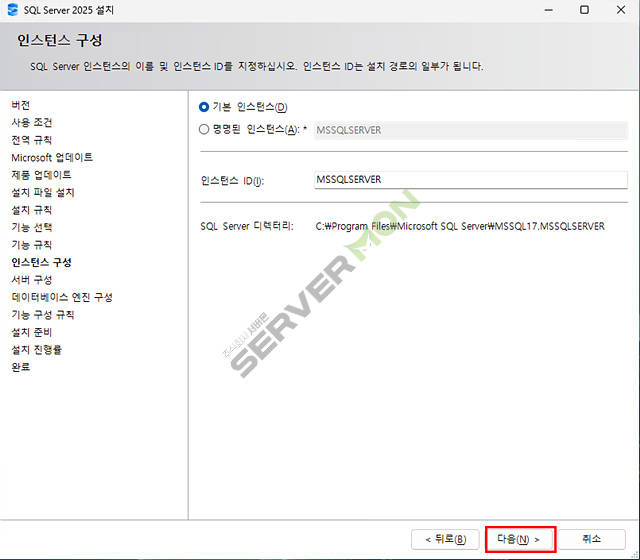
Task: Click the 취소 button
Action: (591, 539)
